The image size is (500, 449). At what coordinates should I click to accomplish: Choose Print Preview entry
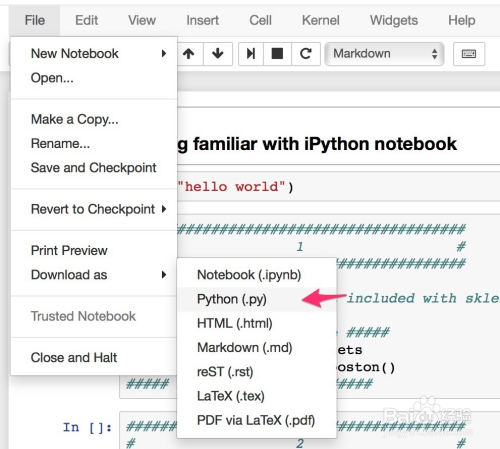click(x=94, y=251)
